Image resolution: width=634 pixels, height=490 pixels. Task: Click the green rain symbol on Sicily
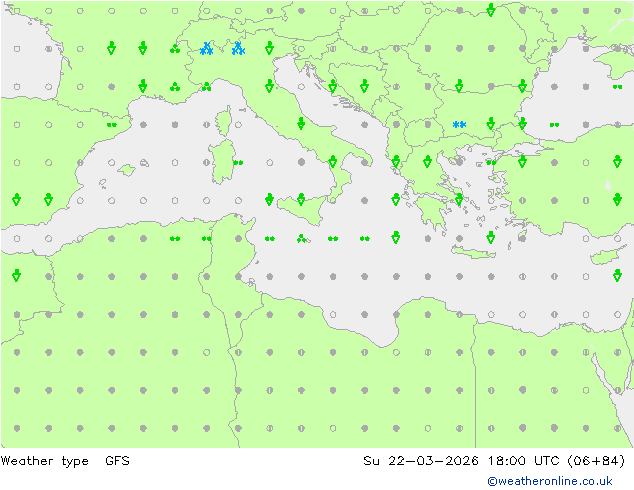301,199
